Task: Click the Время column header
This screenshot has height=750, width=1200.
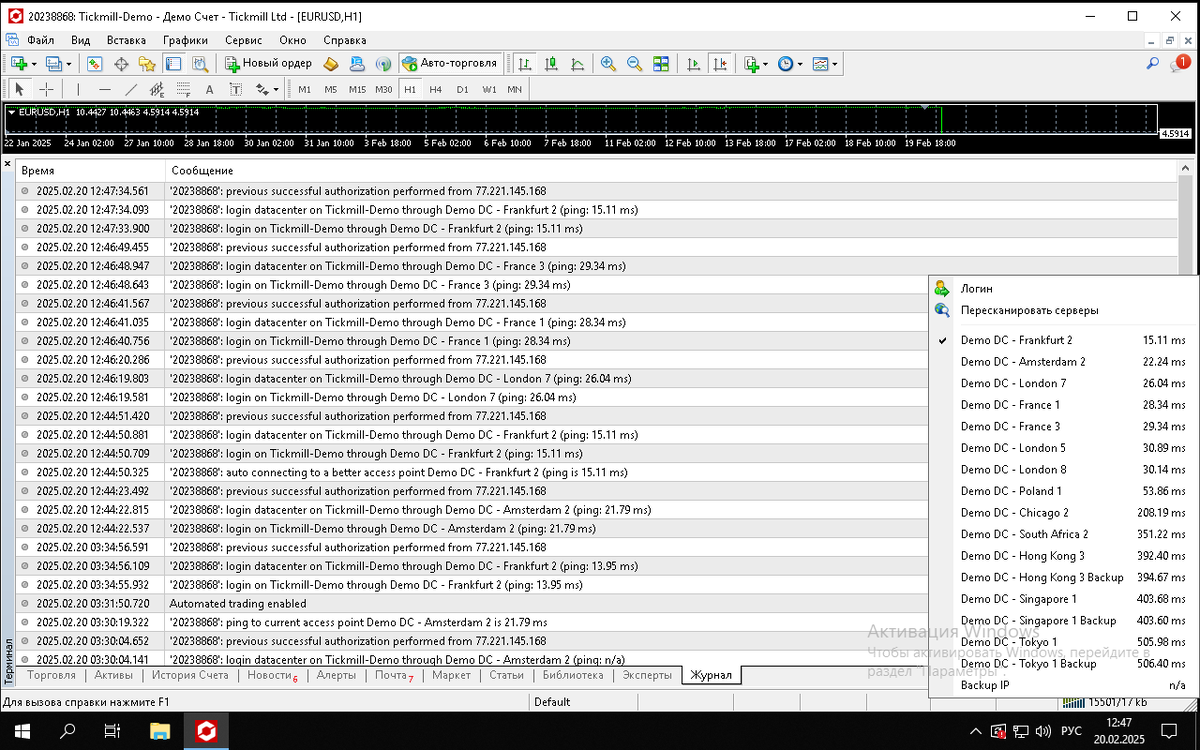Action: pos(90,171)
